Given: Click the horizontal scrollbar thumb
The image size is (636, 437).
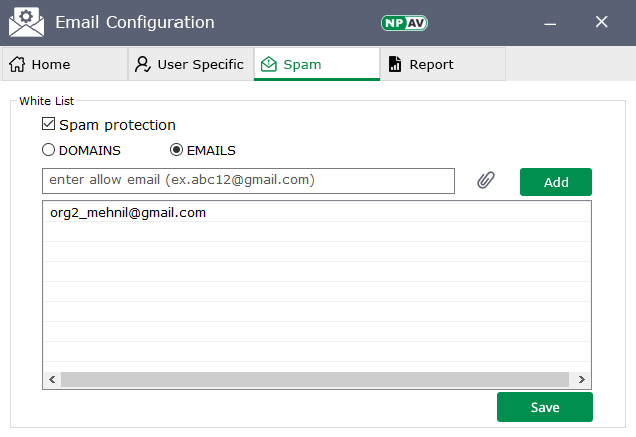Looking at the screenshot, I should (315, 380).
